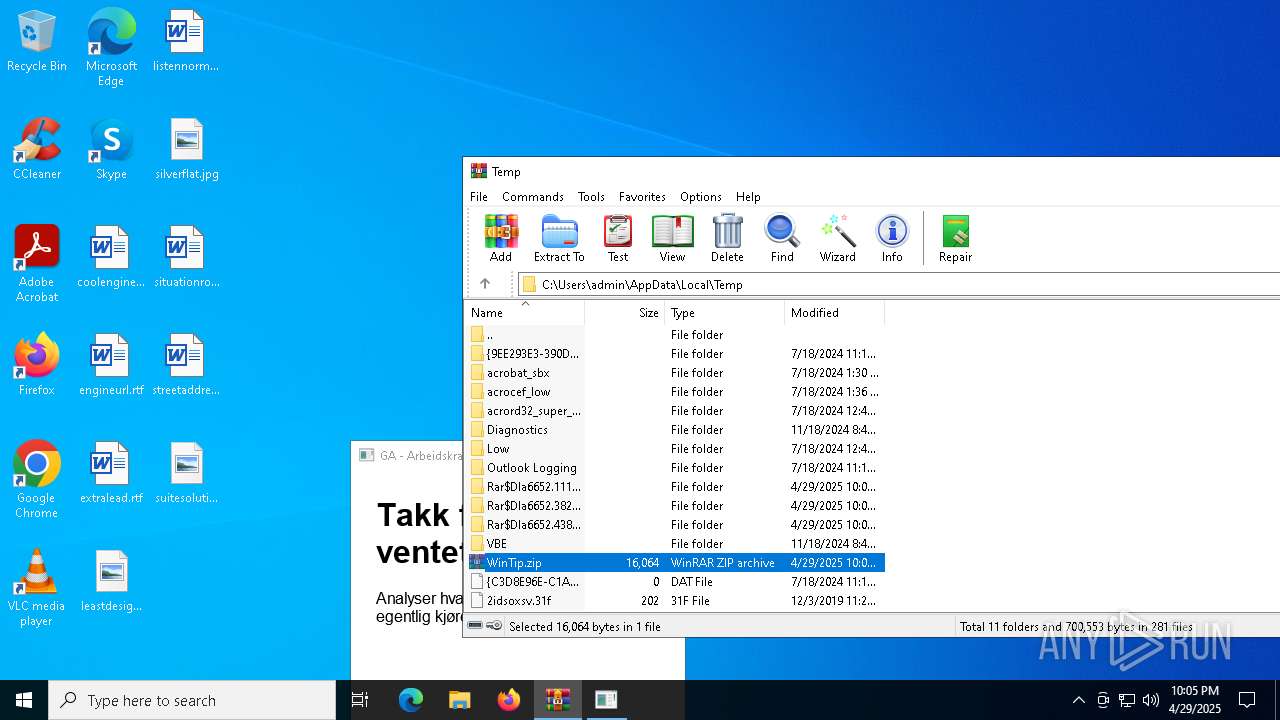Image resolution: width=1280 pixels, height=720 pixels.
Task: Select the acrocef_low folder
Action: [675, 392]
